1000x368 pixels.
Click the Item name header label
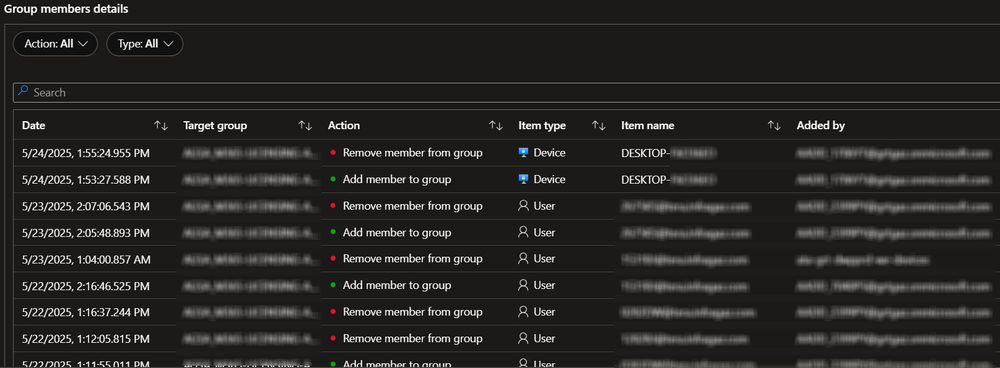click(647, 126)
